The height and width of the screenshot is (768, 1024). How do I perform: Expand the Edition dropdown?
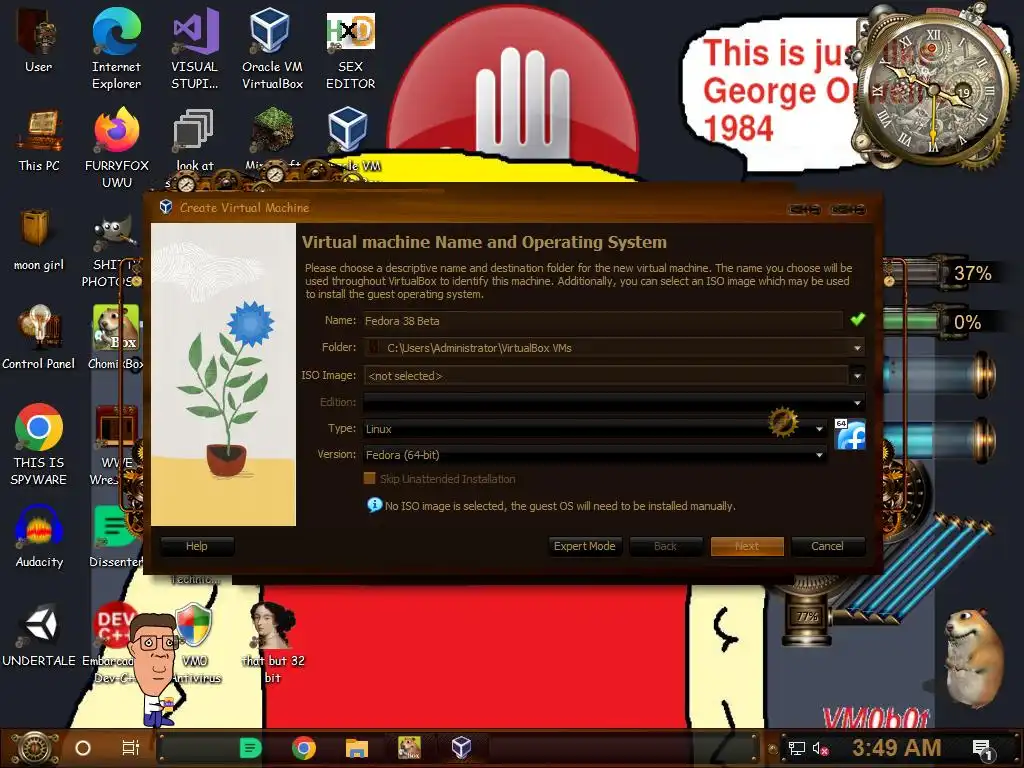pos(857,402)
